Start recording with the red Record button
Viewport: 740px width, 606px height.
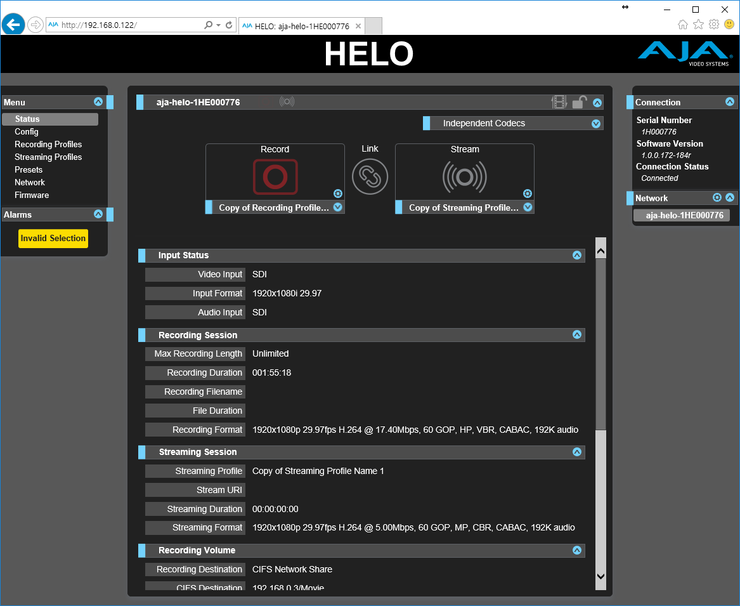(x=275, y=177)
